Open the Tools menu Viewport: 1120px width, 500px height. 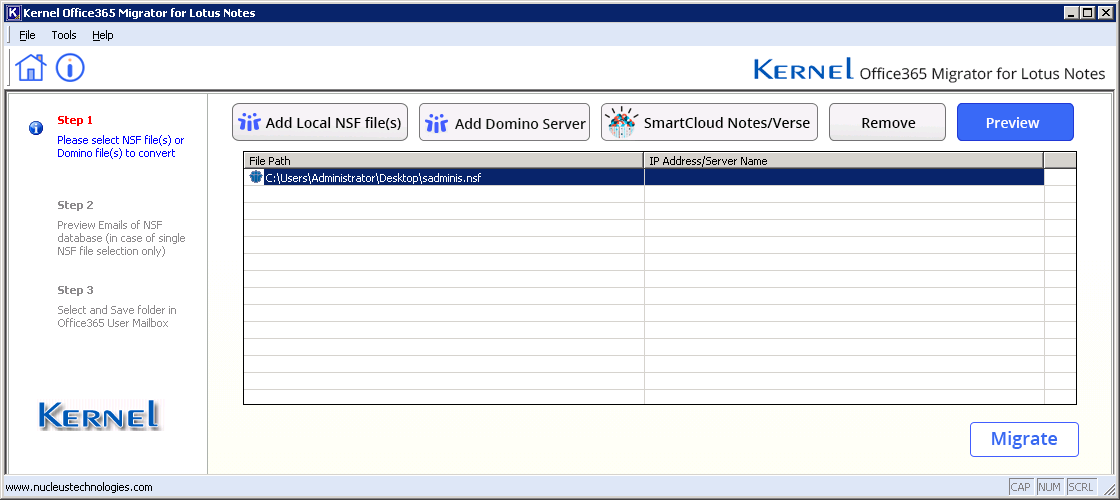tap(64, 35)
